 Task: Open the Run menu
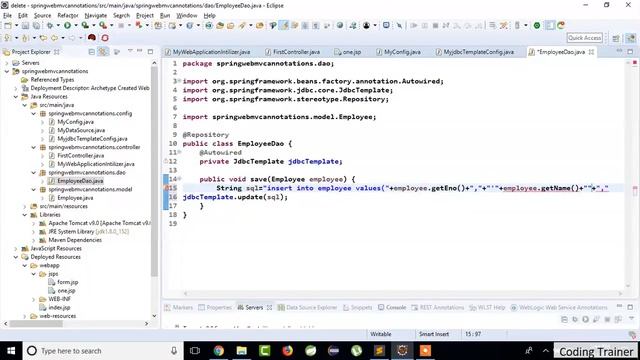[165, 16]
